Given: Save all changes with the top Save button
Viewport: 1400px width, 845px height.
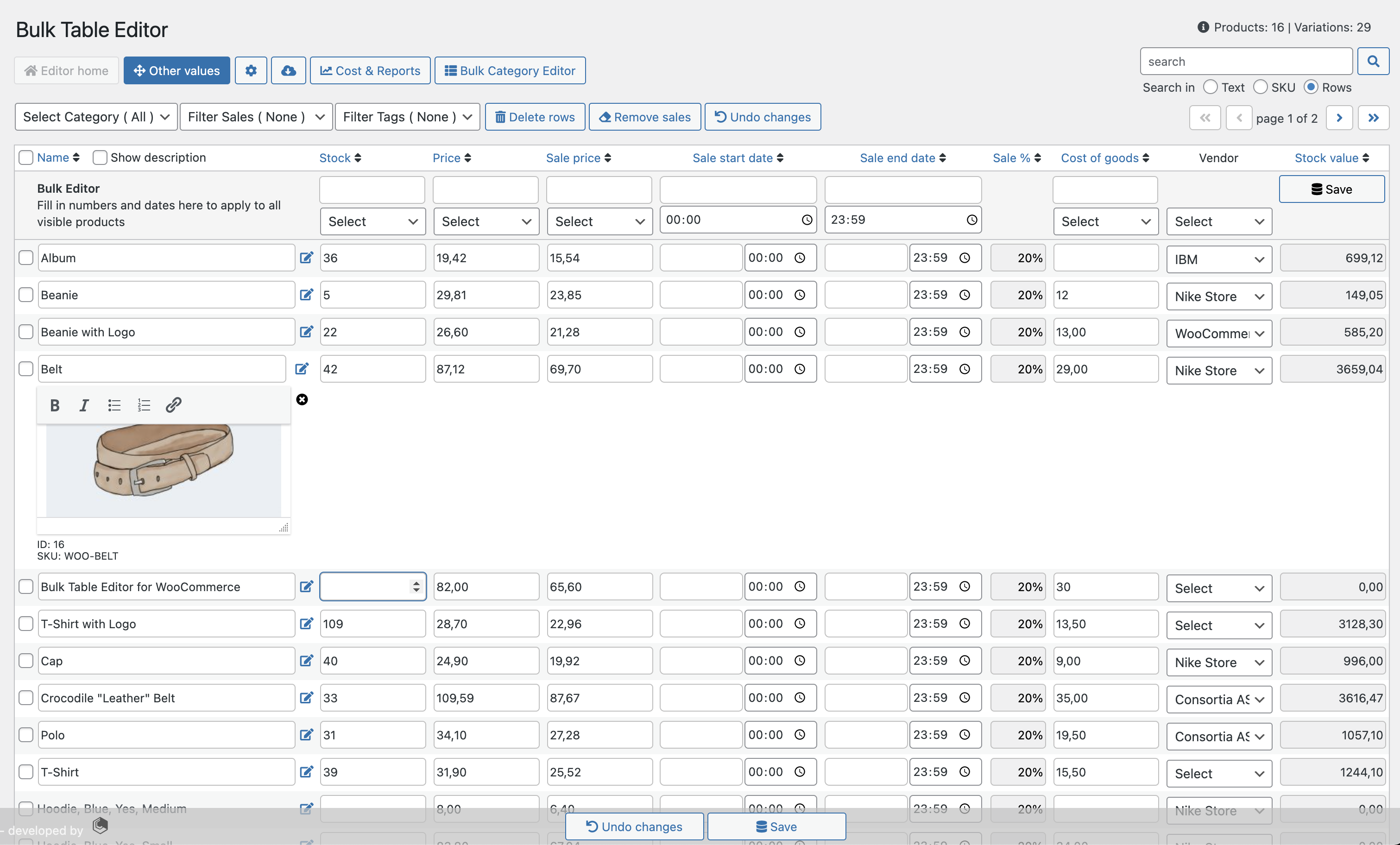Looking at the screenshot, I should (1332, 189).
